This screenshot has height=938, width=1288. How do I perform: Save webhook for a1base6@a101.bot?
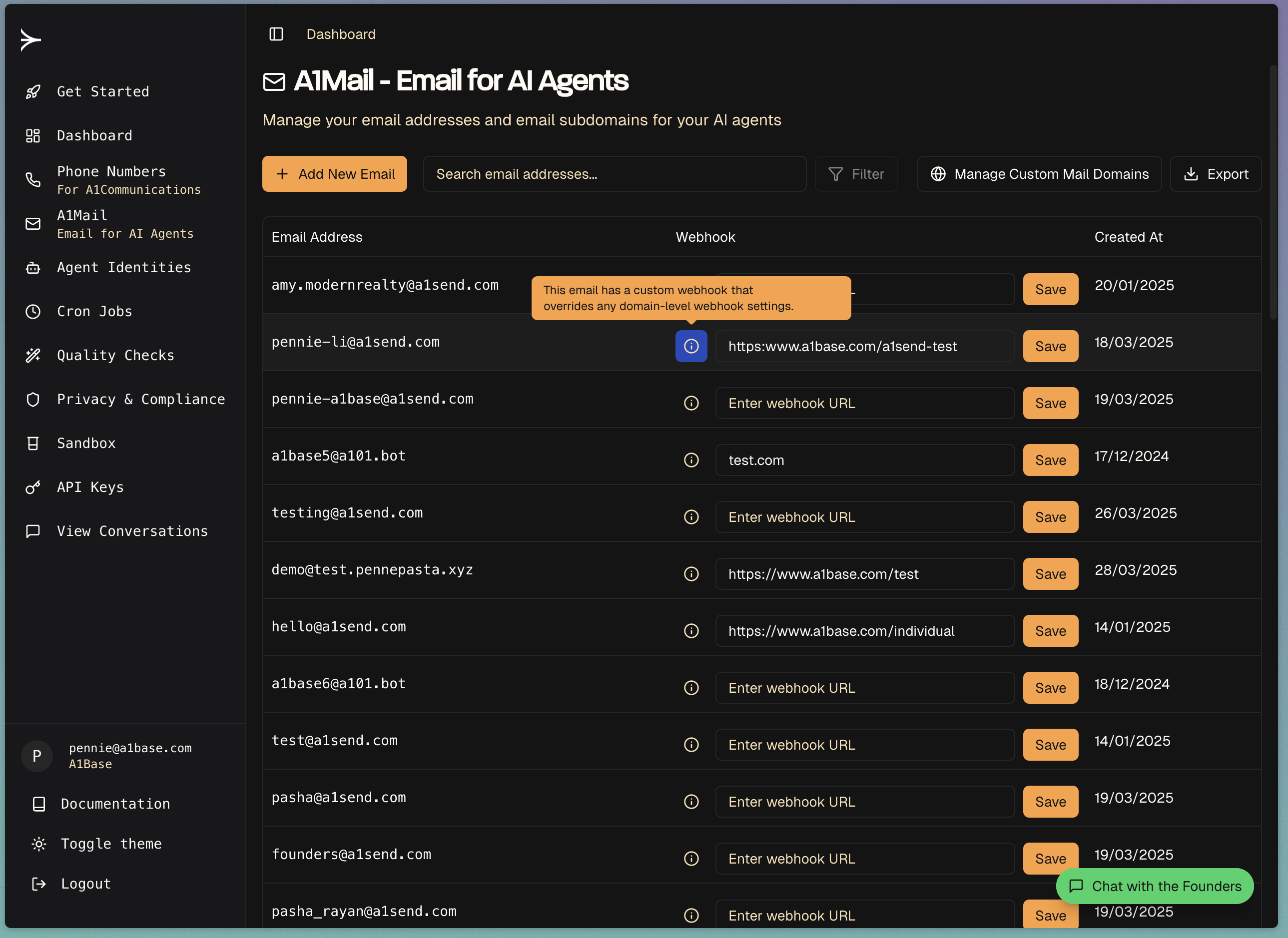1051,688
